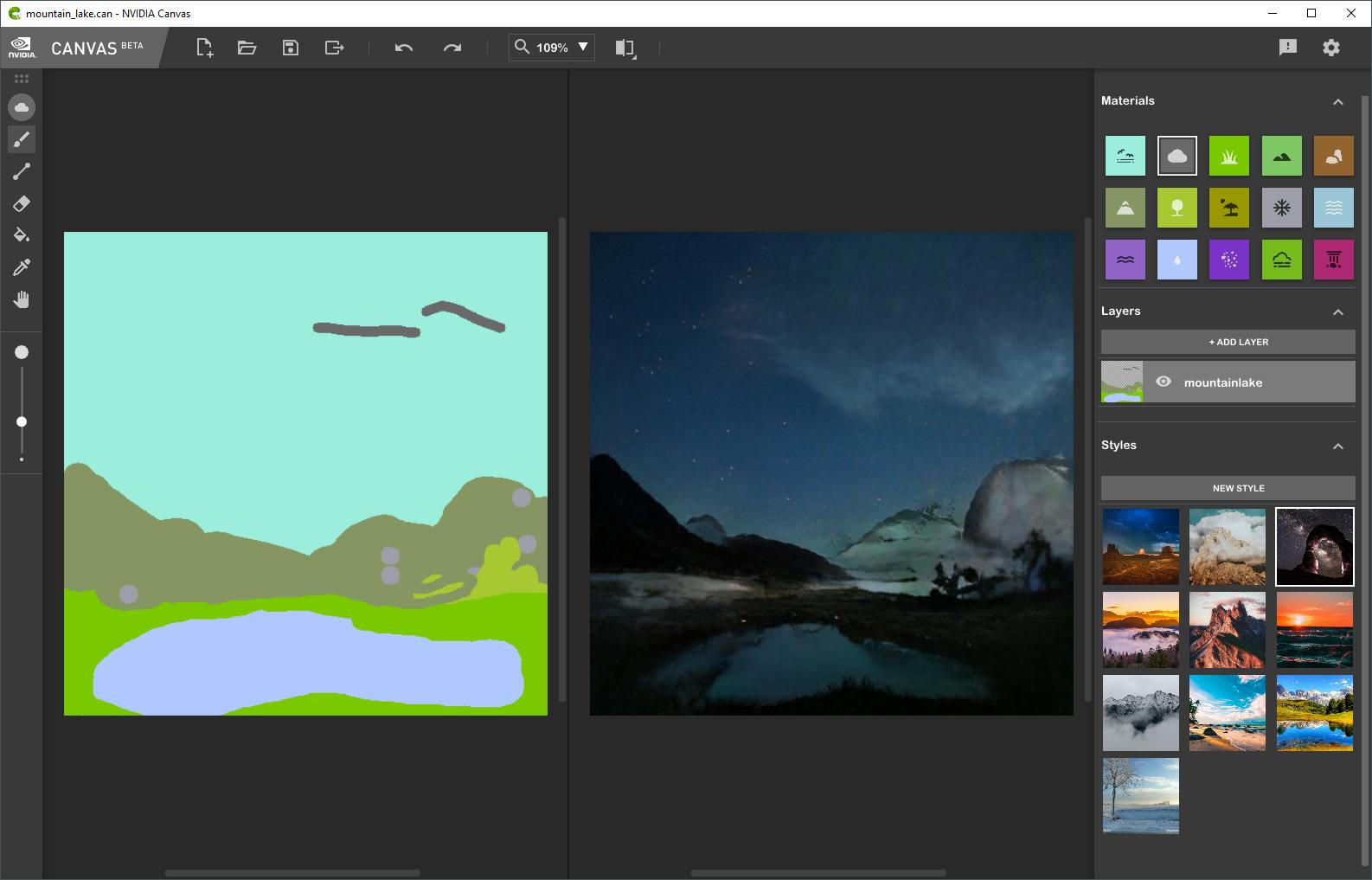Open the 109% zoom dropdown
Screen dimensions: 1372x880
(552, 48)
